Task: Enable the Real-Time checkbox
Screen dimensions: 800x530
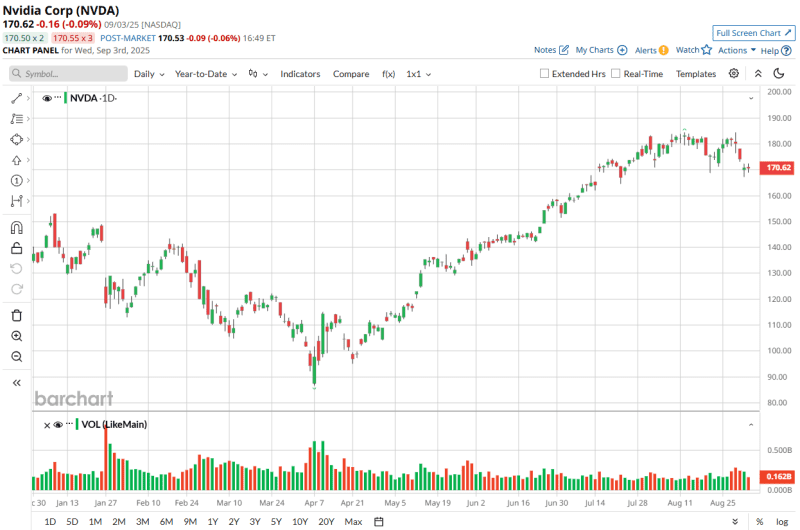Action: click(616, 74)
